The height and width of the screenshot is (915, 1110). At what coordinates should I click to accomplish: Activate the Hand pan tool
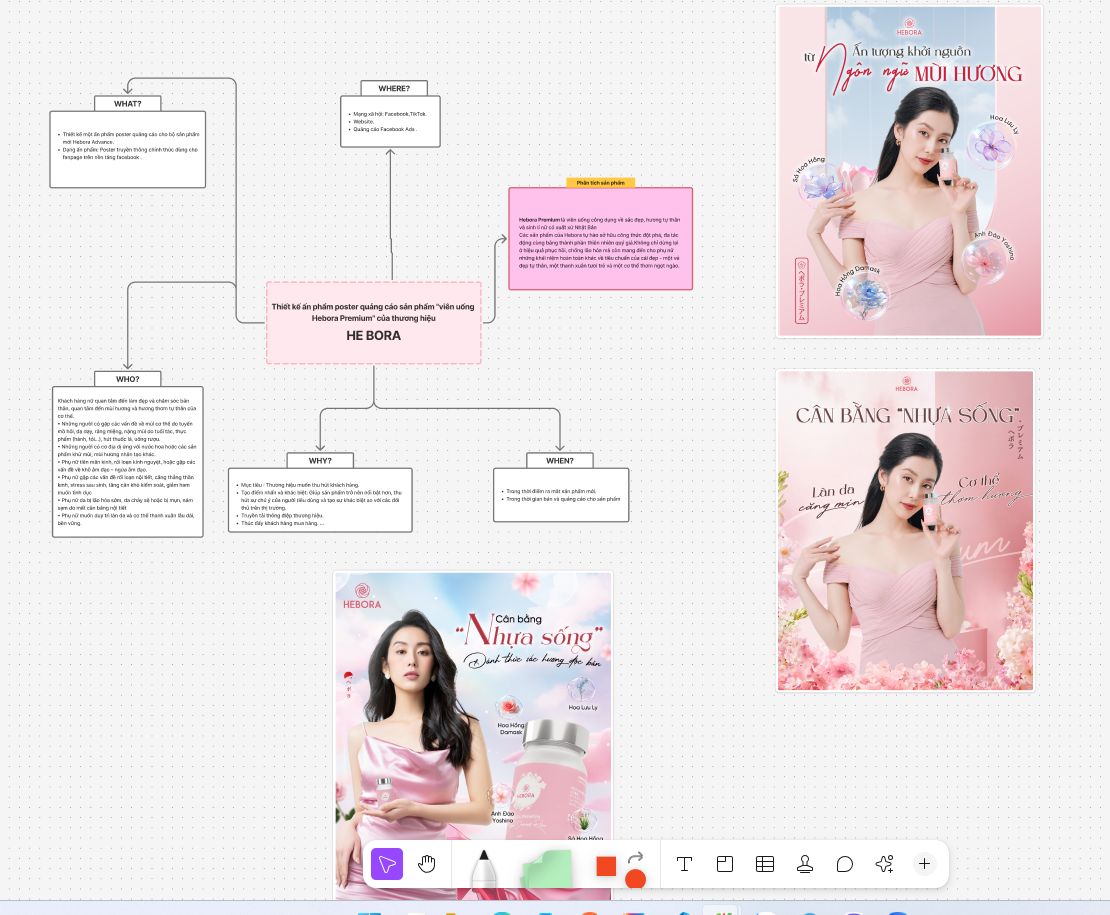point(427,864)
